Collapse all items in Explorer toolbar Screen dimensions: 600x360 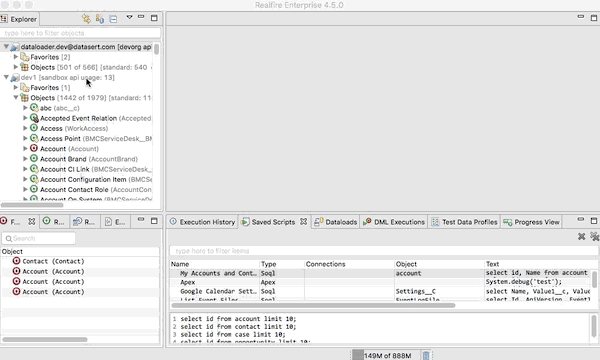tap(113, 19)
